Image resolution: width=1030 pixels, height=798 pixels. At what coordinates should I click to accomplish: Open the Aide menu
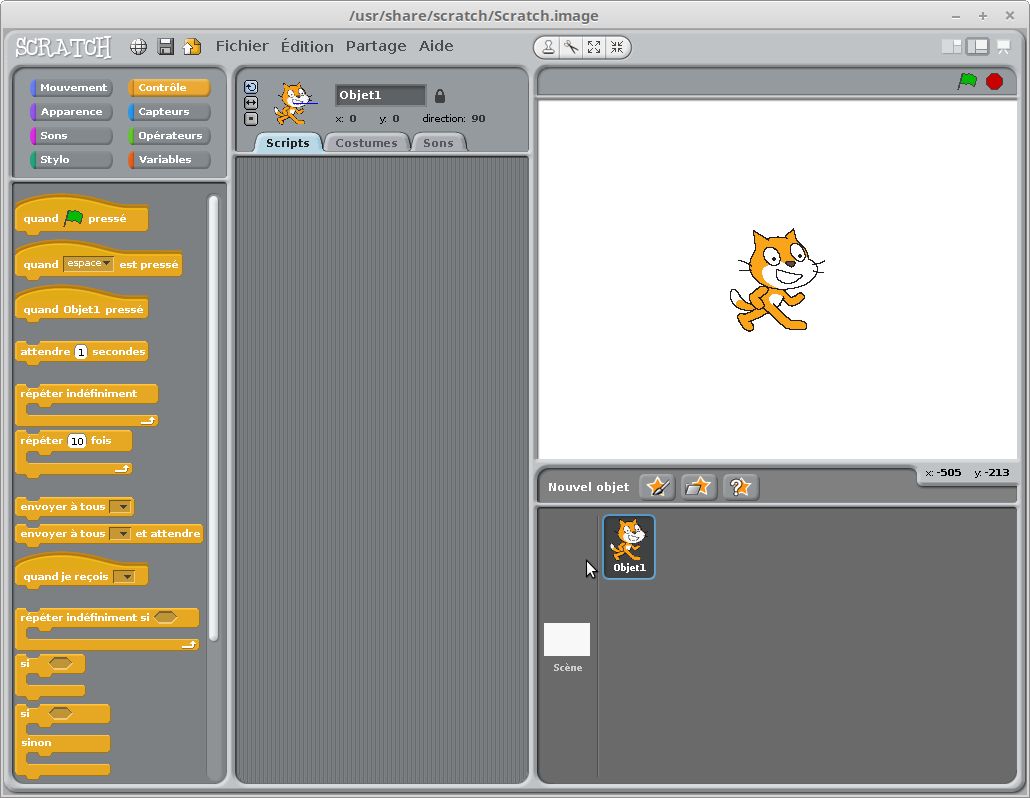pyautogui.click(x=436, y=46)
